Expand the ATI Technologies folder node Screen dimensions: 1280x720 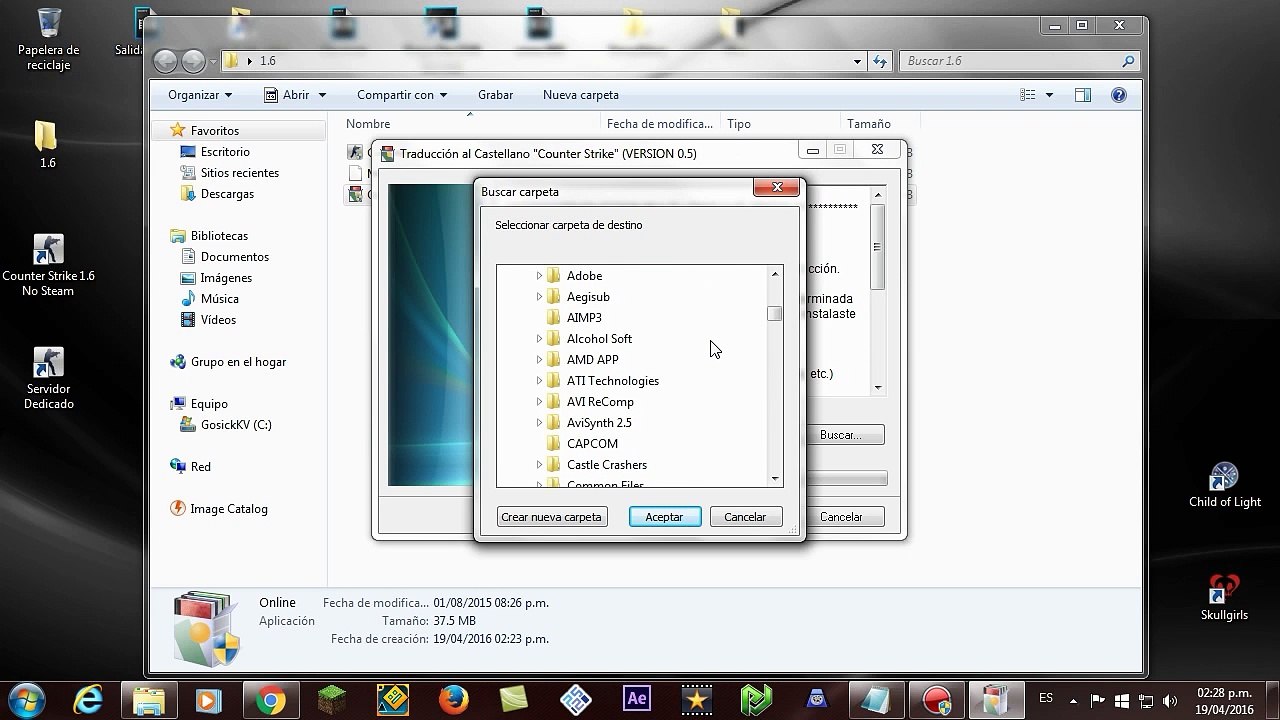[x=539, y=381]
